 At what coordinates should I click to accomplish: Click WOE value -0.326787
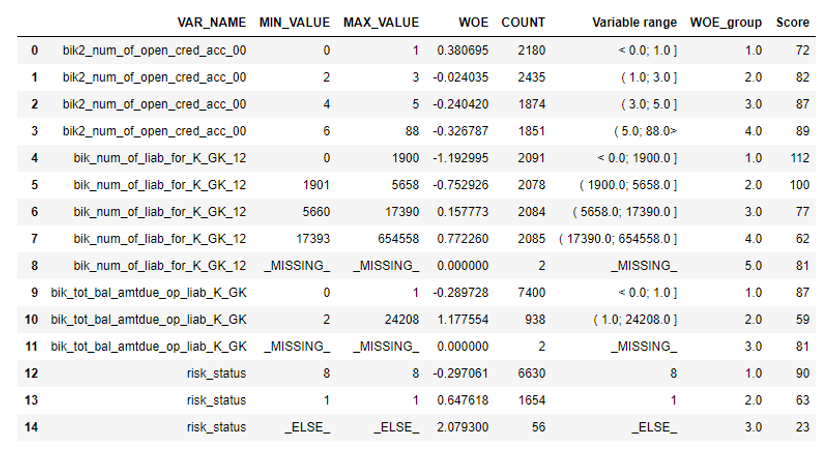460,131
